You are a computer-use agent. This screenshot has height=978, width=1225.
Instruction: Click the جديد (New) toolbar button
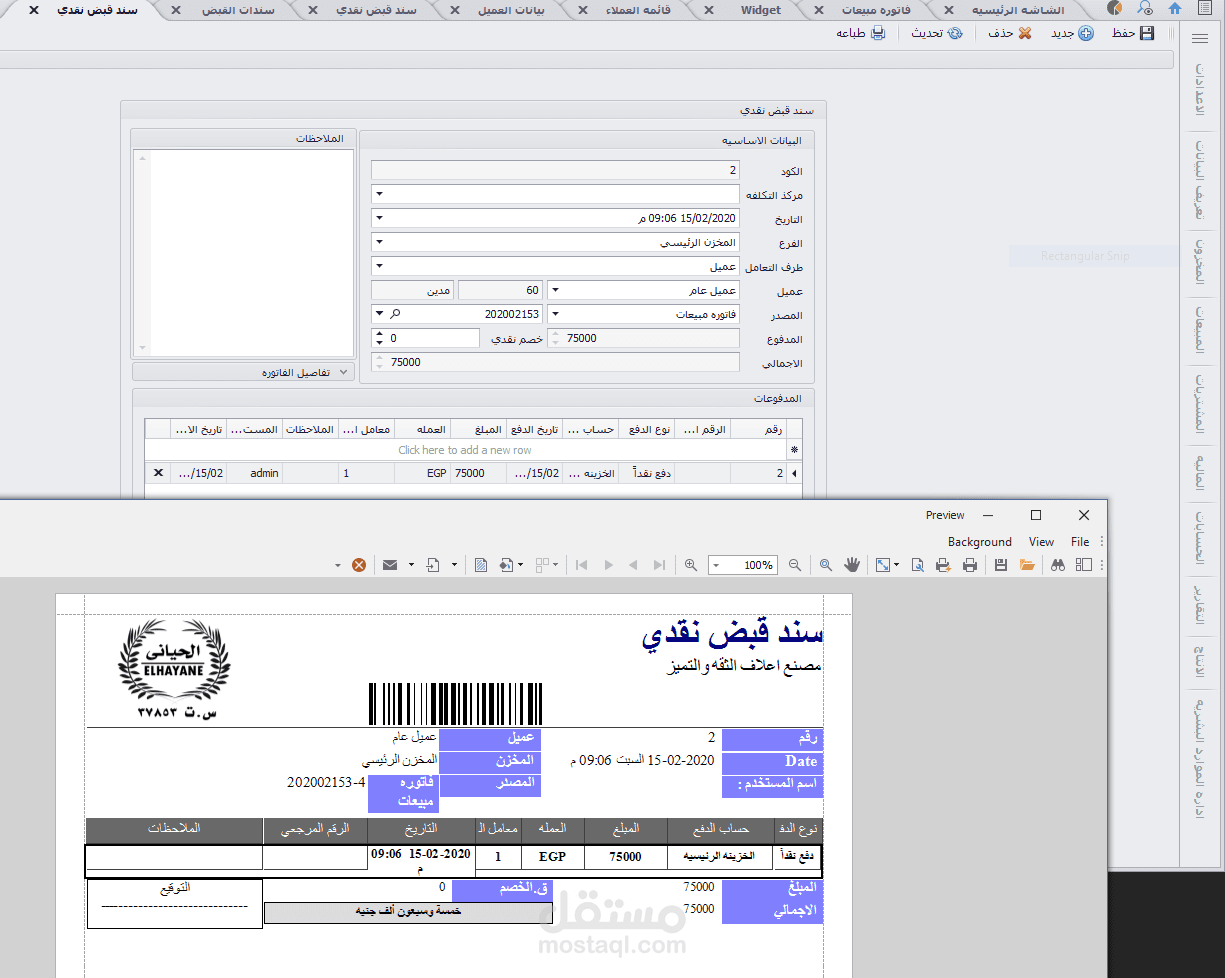click(x=1072, y=33)
